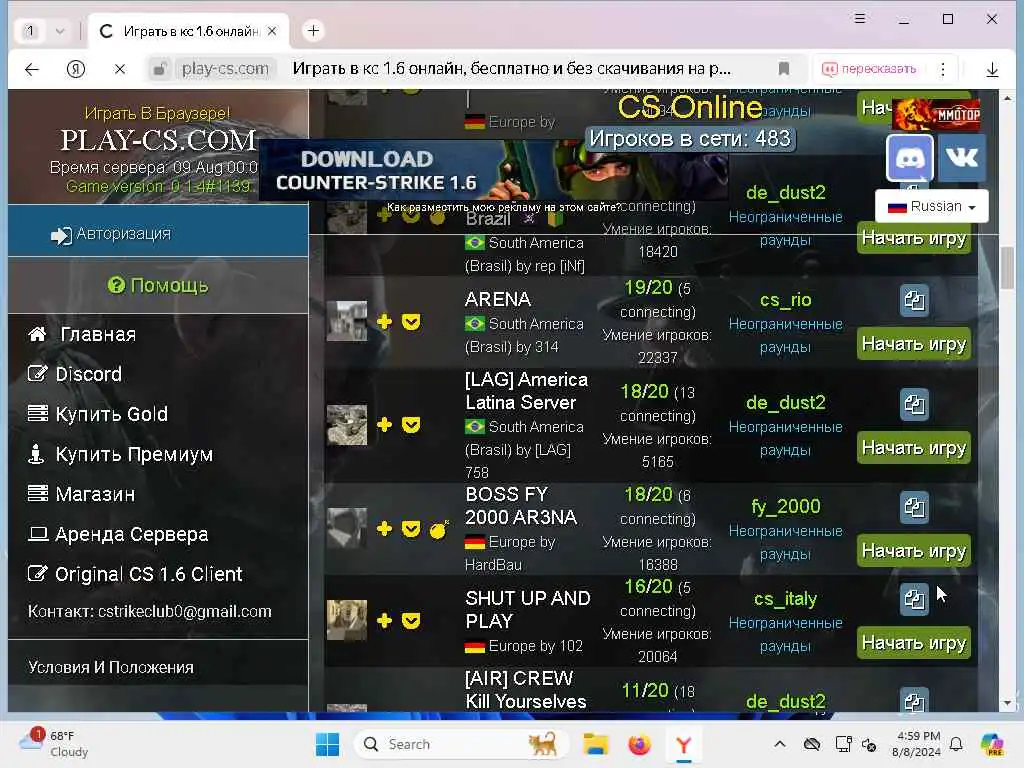Copy [AIR] CREW server link icon
This screenshot has height=768, width=1024.
point(914,701)
